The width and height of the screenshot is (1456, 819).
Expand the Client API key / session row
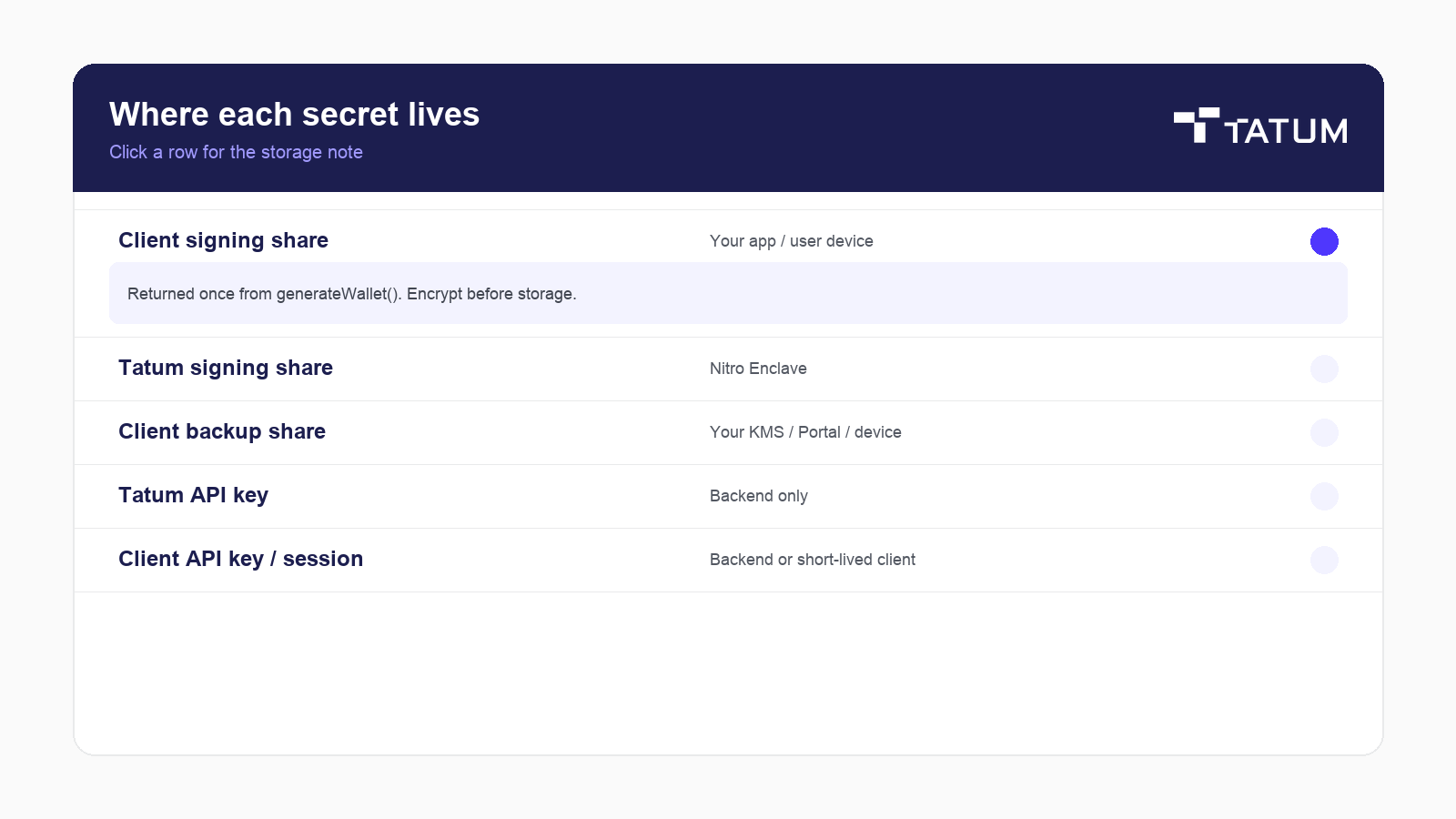[x=728, y=560]
